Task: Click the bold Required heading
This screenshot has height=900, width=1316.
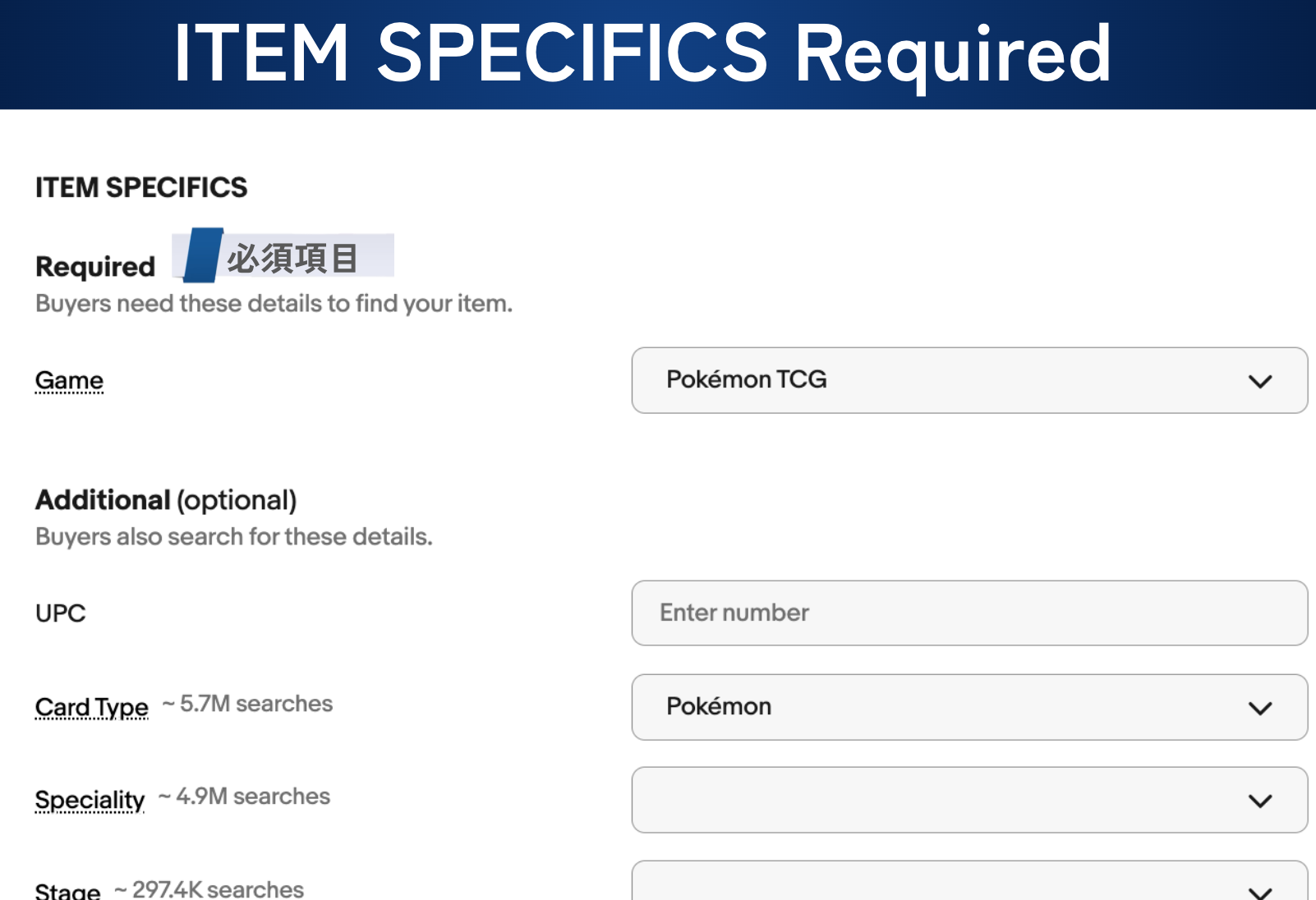Action: click(x=95, y=267)
